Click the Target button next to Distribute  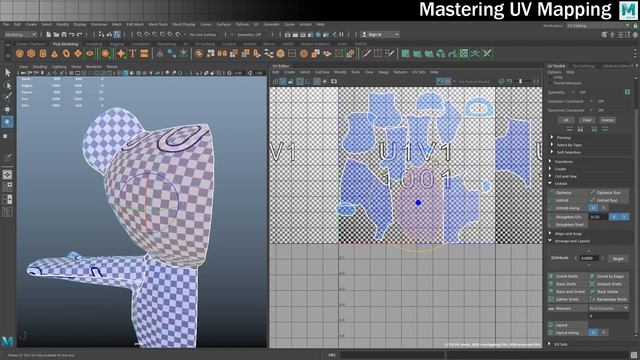(618, 258)
